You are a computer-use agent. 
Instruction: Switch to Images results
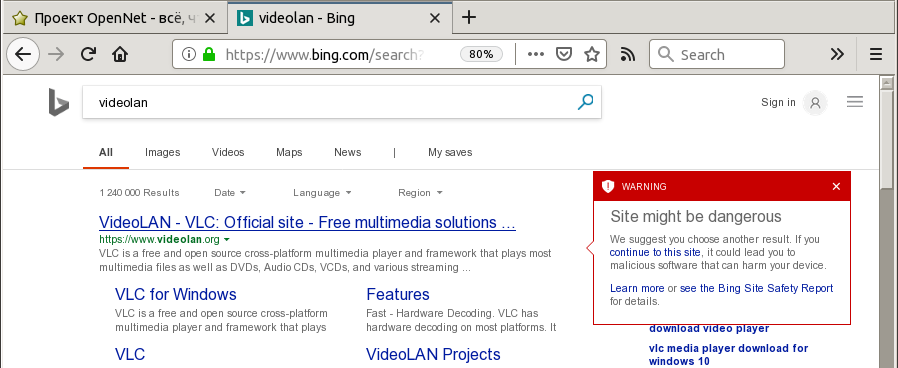click(163, 152)
